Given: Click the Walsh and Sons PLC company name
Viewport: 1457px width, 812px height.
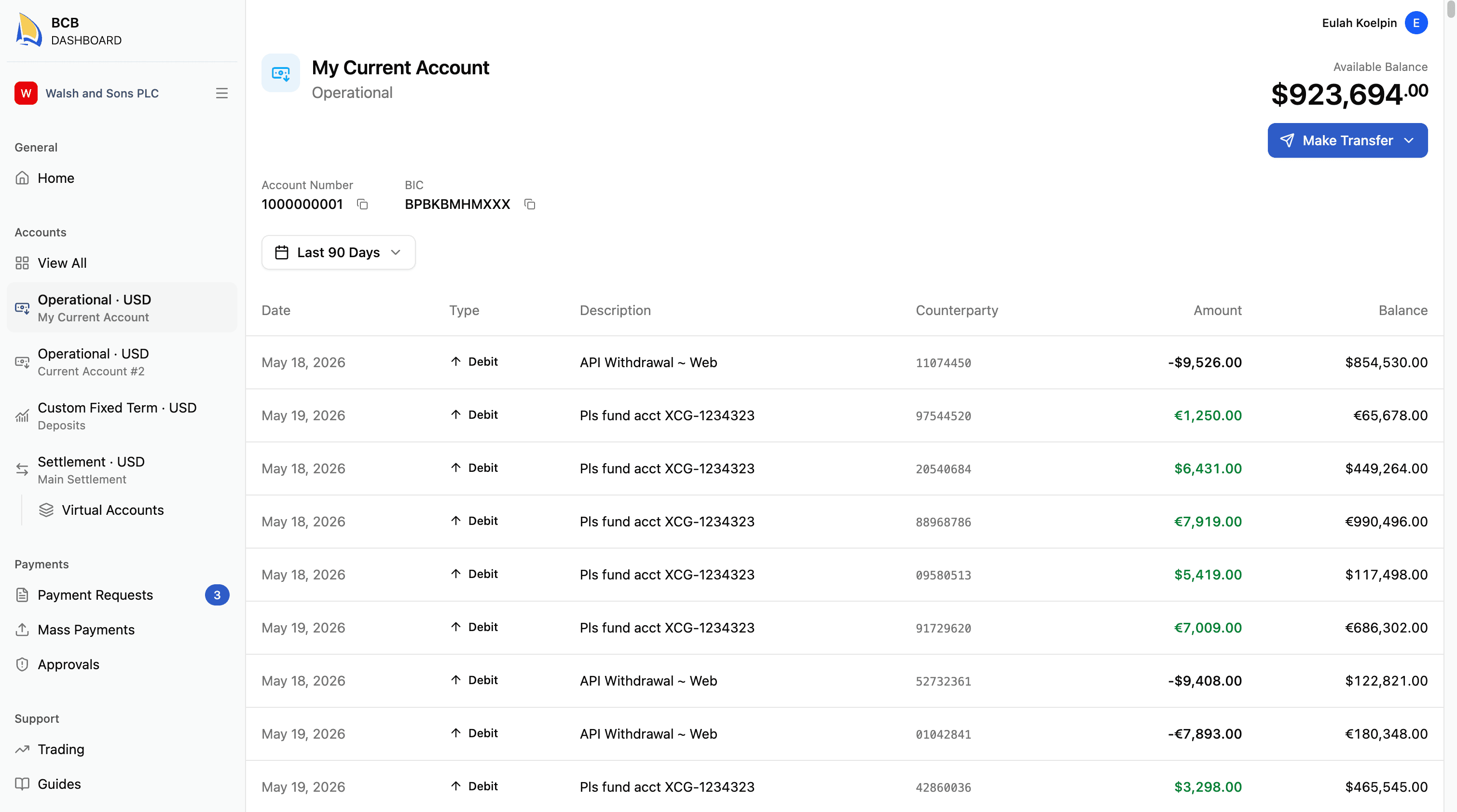Looking at the screenshot, I should 102,93.
